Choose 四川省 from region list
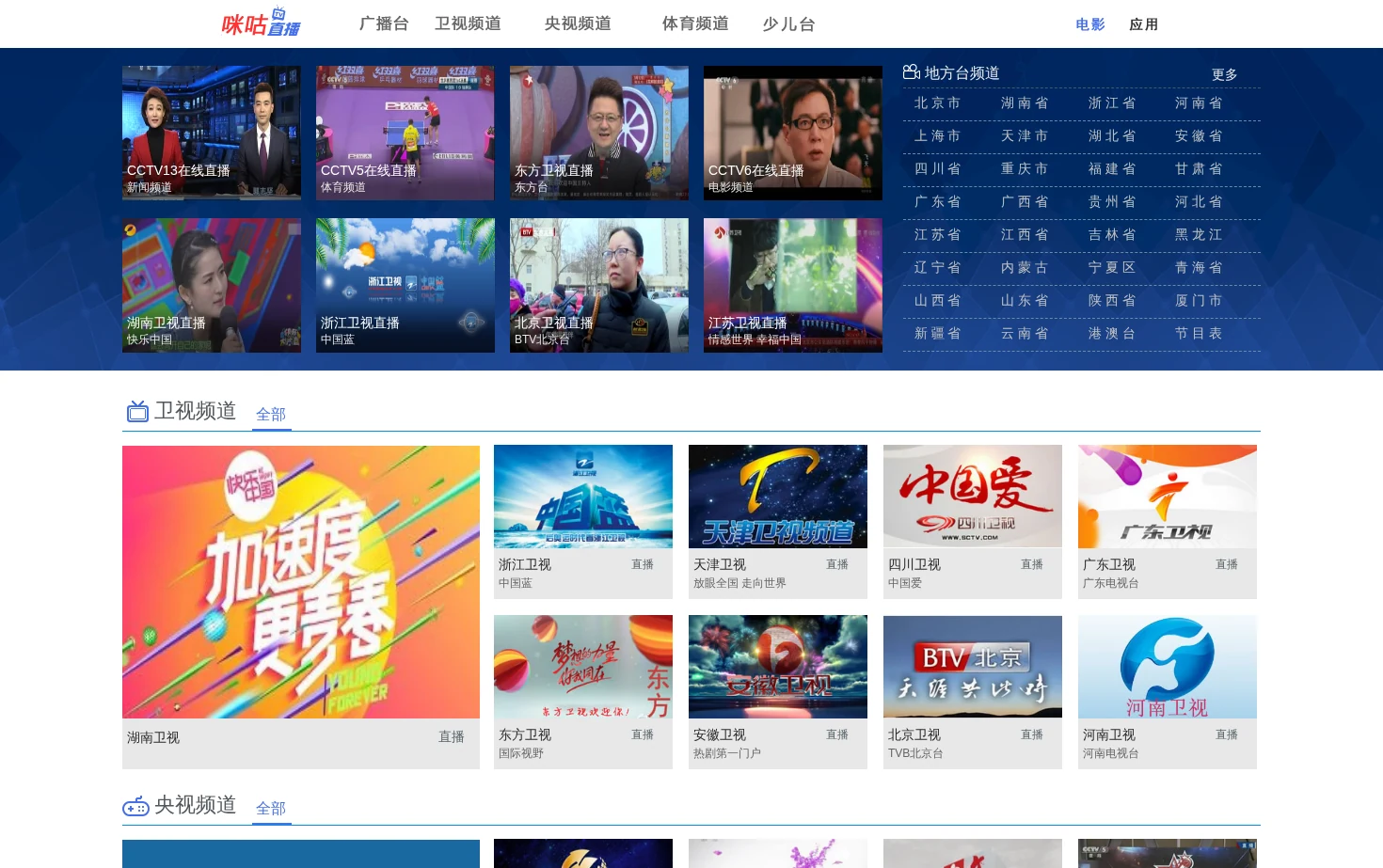This screenshot has height=868, width=1383. (937, 169)
